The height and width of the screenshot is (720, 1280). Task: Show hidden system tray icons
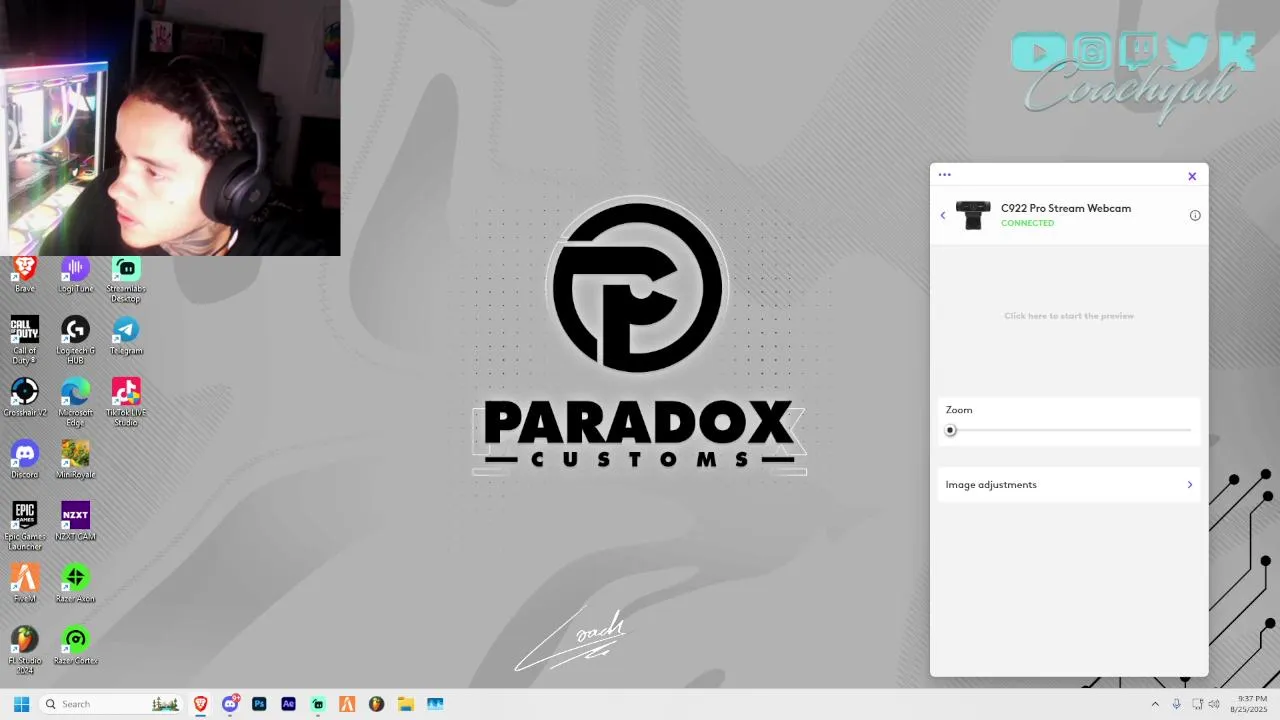(1155, 704)
